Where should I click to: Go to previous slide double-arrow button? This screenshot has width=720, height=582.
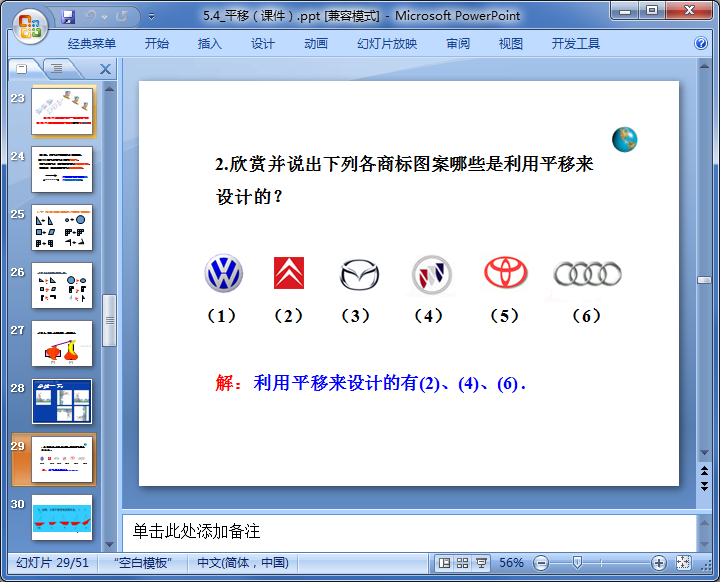(x=704, y=470)
